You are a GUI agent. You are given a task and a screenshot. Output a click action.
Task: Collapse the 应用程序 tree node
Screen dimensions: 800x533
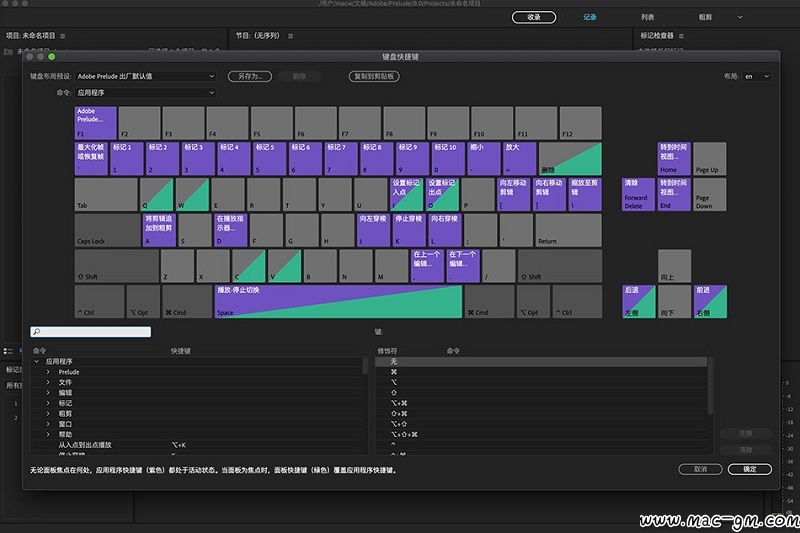coord(37,362)
